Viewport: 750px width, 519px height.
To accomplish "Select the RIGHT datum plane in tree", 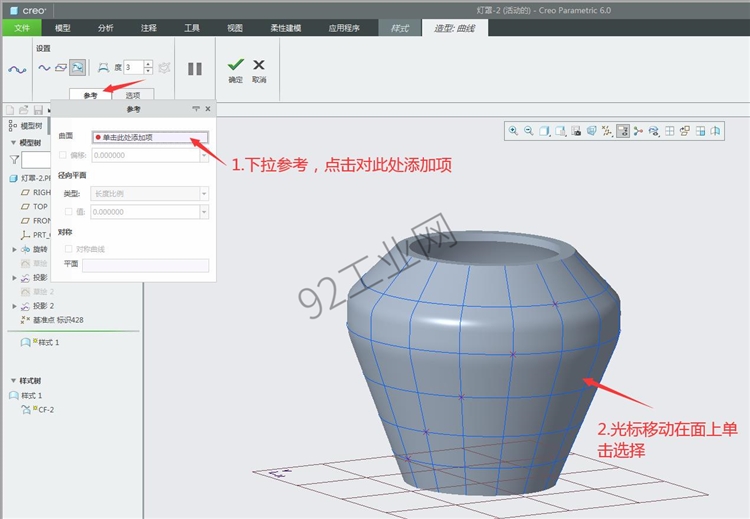I will (x=36, y=192).
